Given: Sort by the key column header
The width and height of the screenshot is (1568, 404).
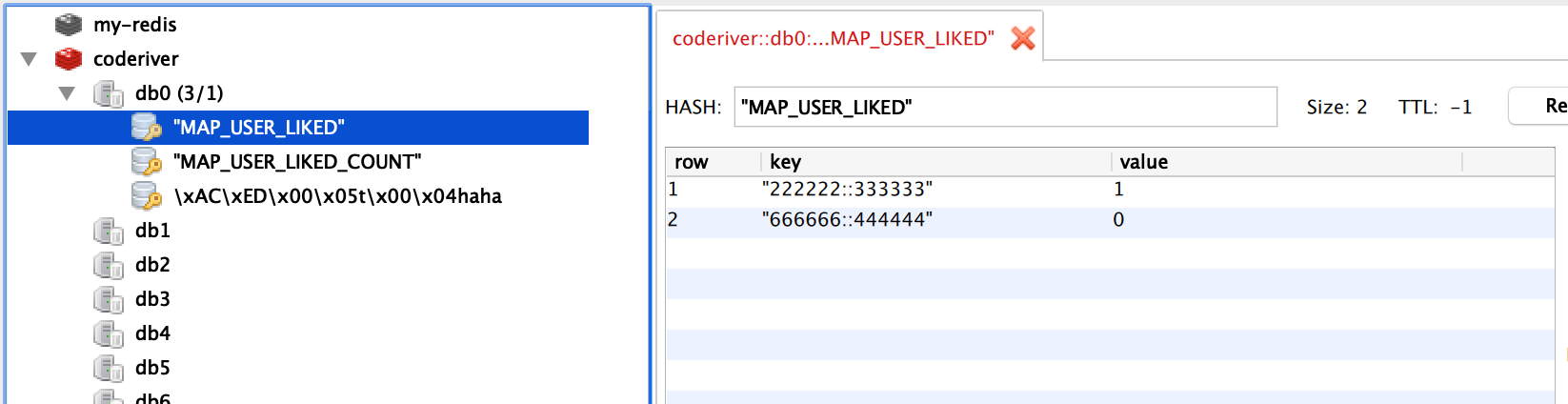Looking at the screenshot, I should 935,162.
